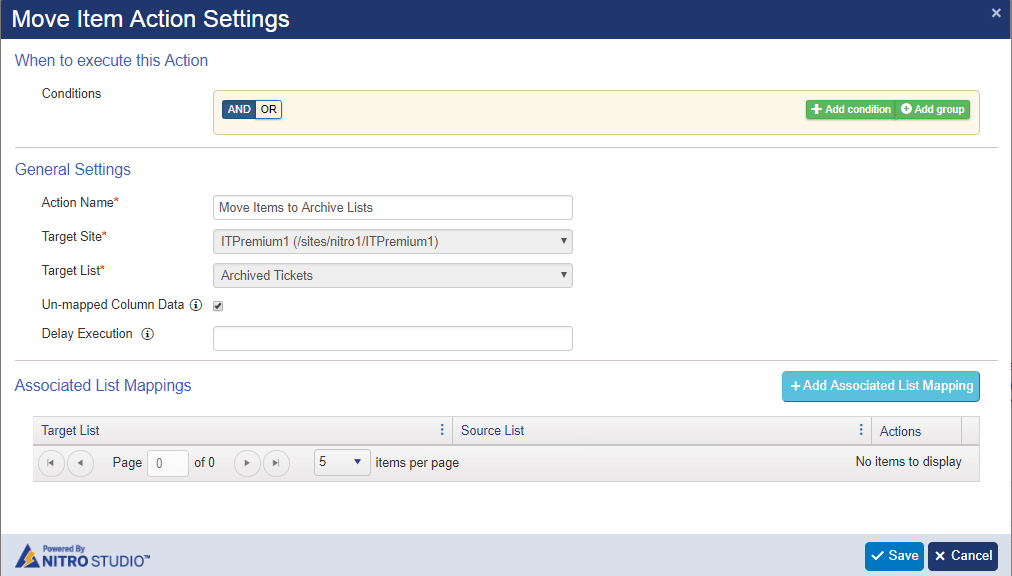Click the Action Name text field
This screenshot has width=1012, height=576.
coord(393,207)
